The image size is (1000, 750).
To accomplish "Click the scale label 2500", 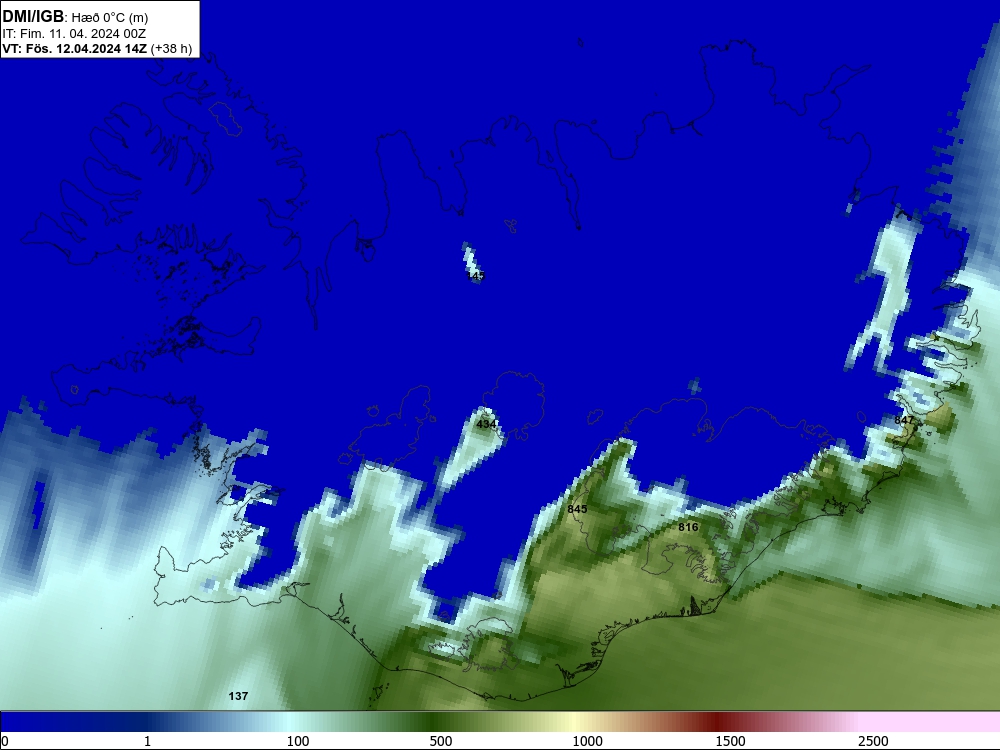I will click(873, 741).
